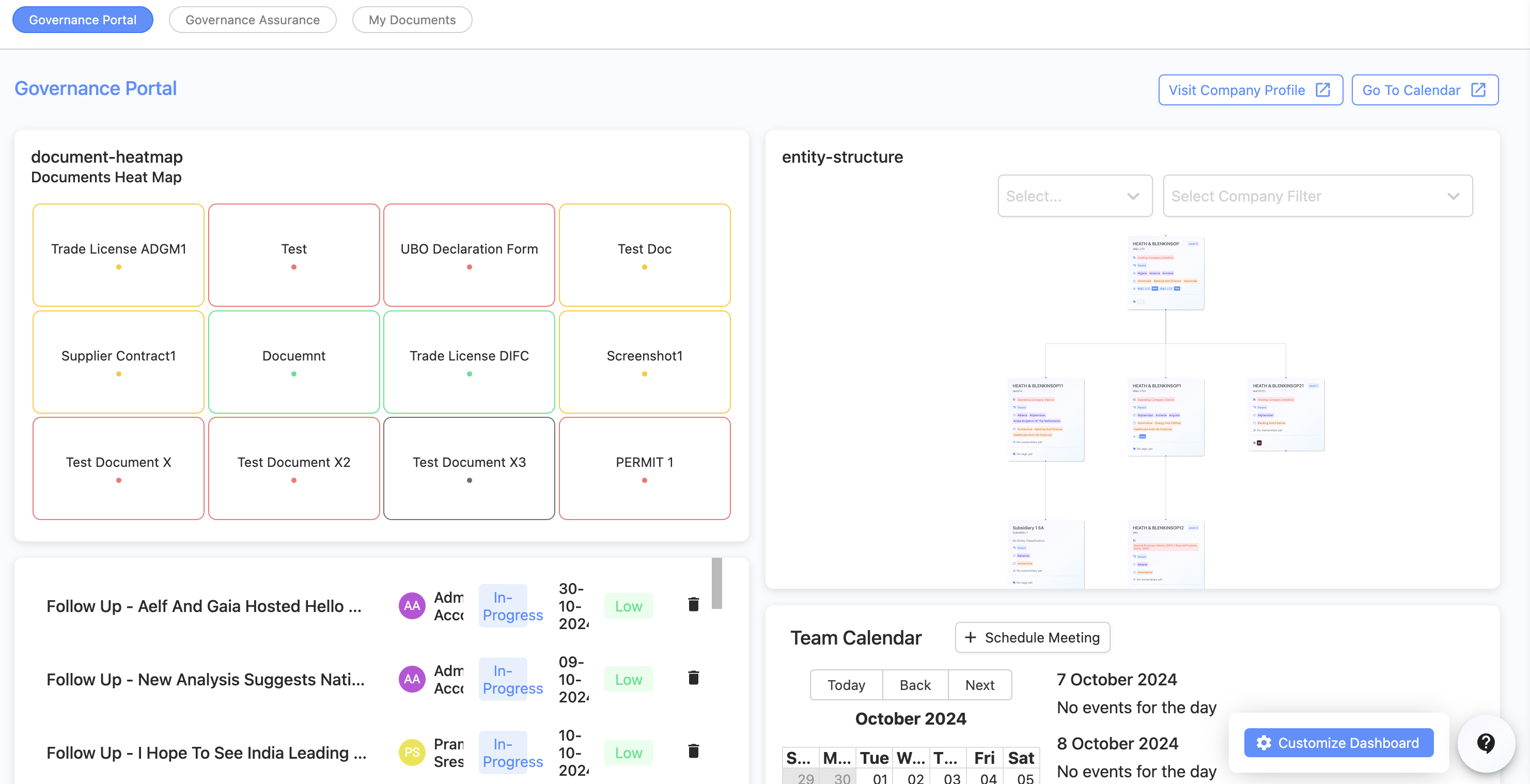Delete the Aelf And Gaia follow-up task

click(x=693, y=605)
